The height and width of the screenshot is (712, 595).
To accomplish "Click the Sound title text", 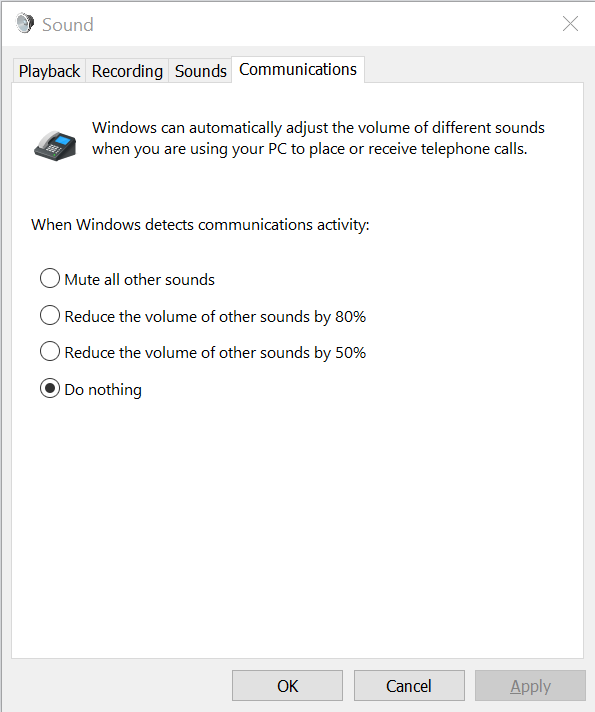I will (68, 25).
